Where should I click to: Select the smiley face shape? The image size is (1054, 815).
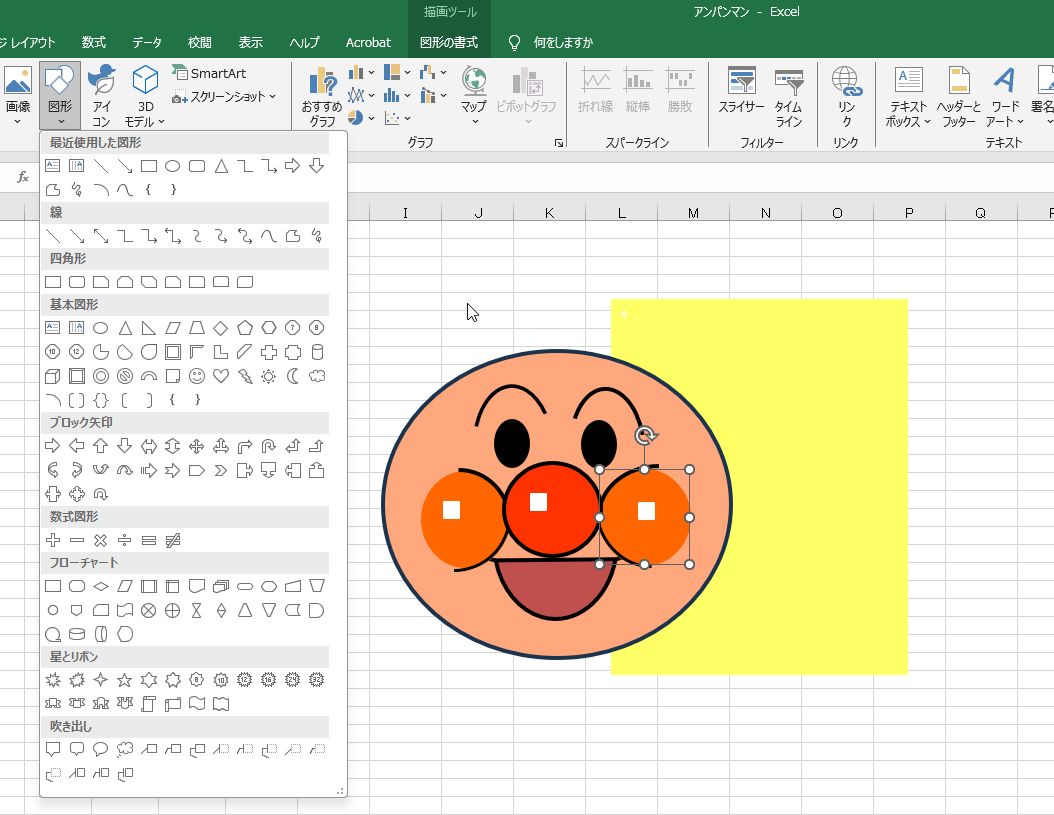pyautogui.click(x=197, y=376)
